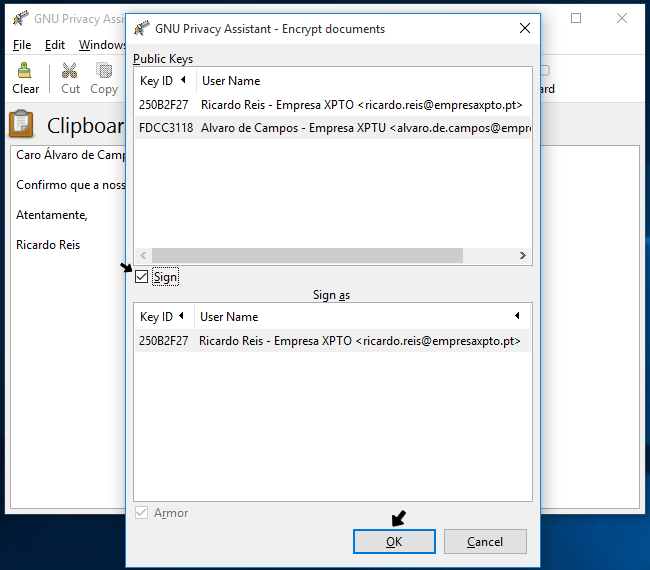Click the Clipboard icon beside the heading
The height and width of the screenshot is (570, 650).
click(x=21, y=124)
